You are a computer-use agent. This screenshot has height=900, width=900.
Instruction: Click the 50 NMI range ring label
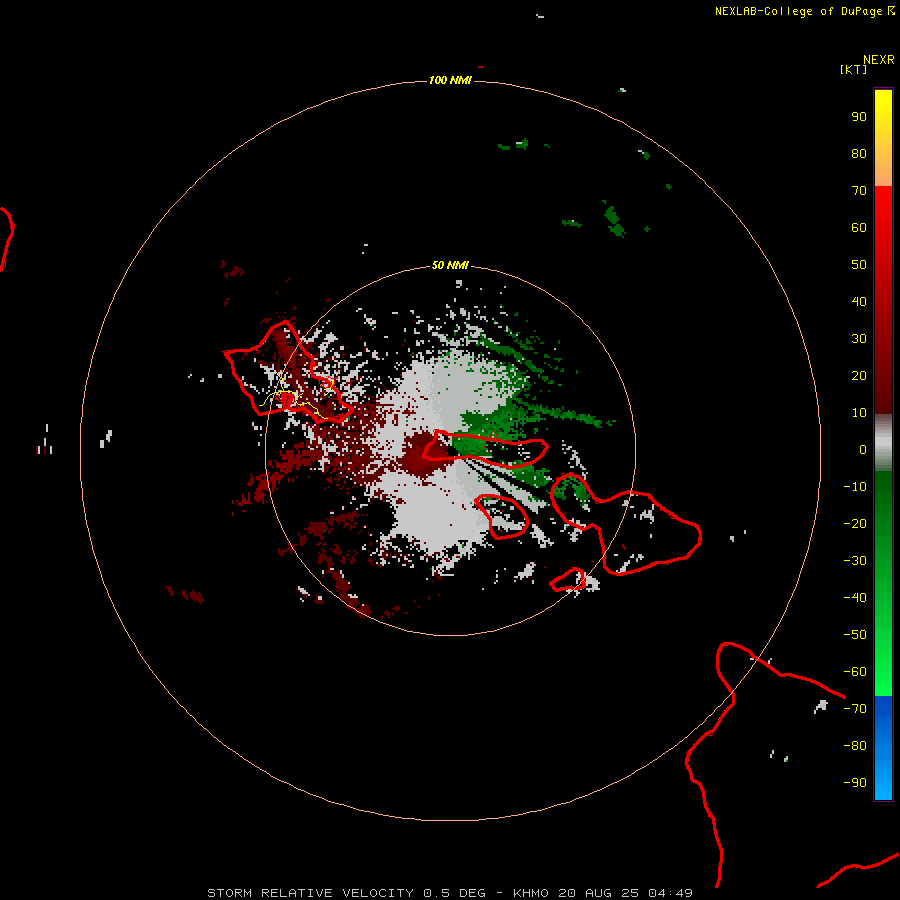pos(450,265)
